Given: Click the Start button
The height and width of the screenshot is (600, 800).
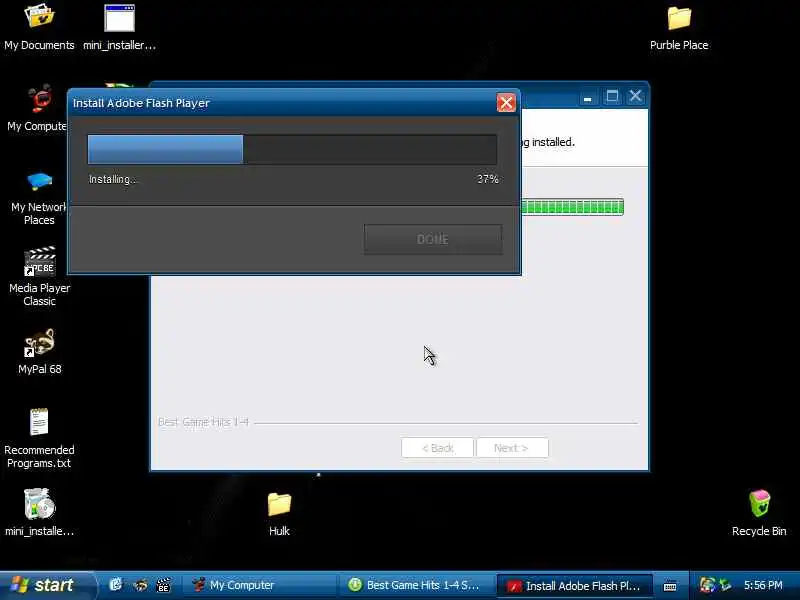Looking at the screenshot, I should (46, 585).
